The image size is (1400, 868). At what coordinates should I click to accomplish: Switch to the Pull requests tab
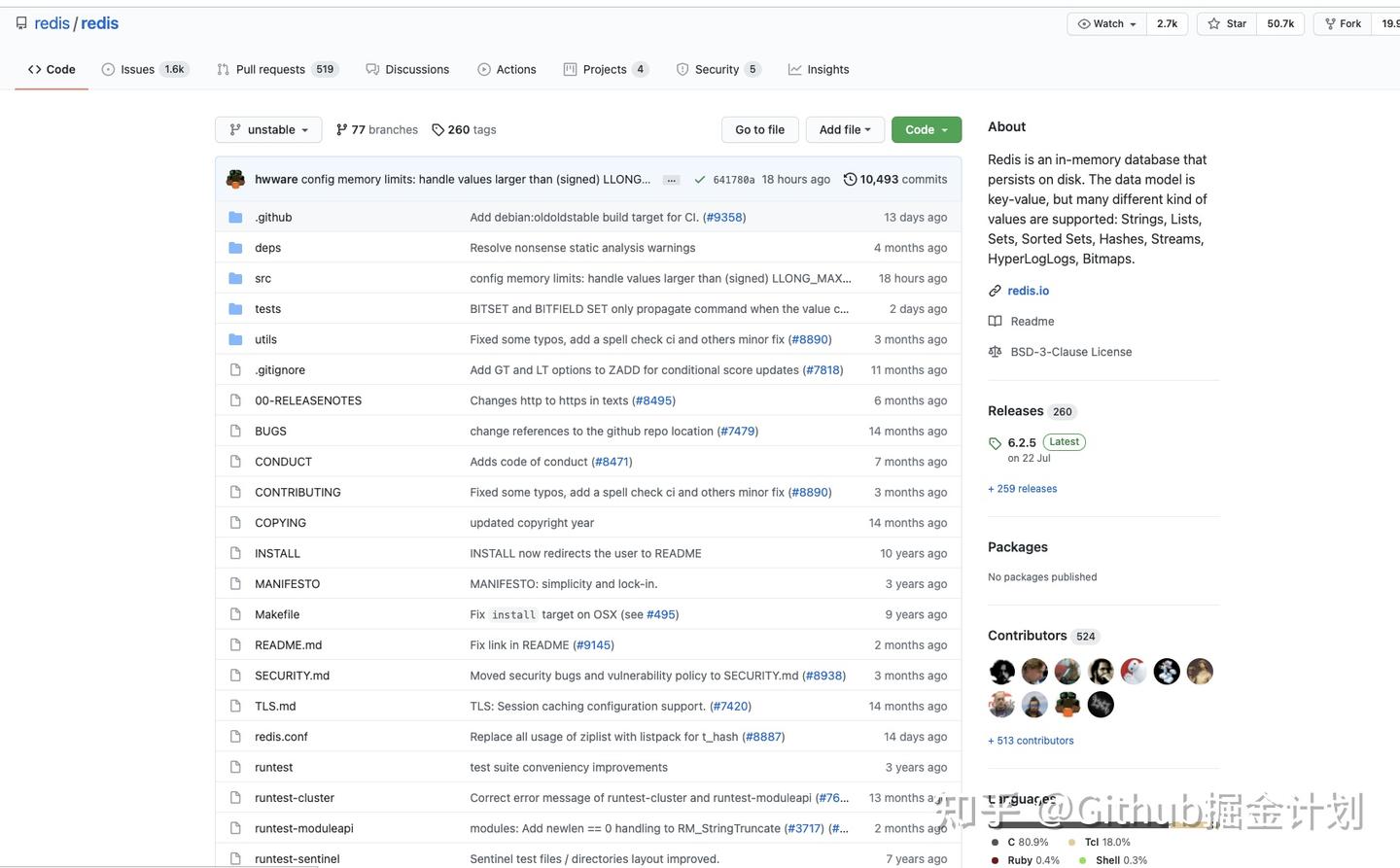(271, 69)
